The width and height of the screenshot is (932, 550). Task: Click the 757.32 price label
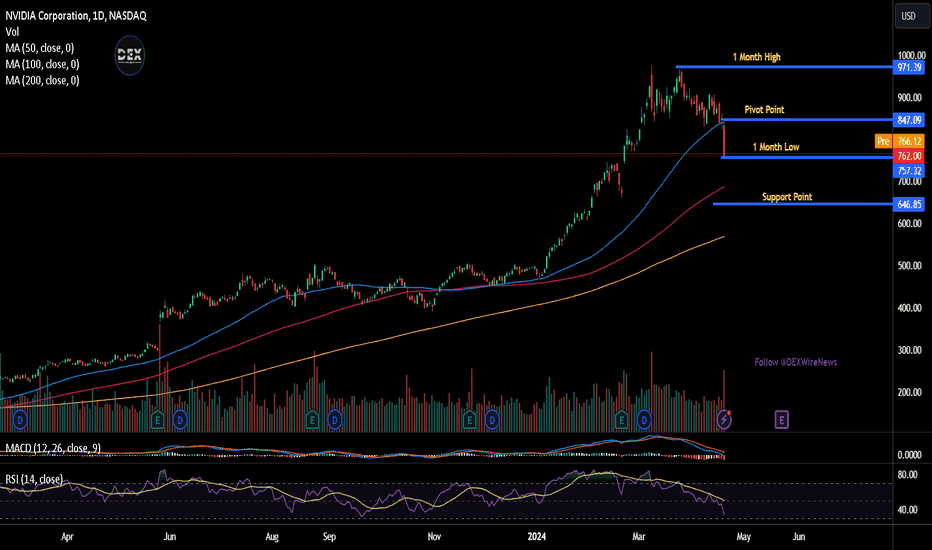pyautogui.click(x=909, y=171)
